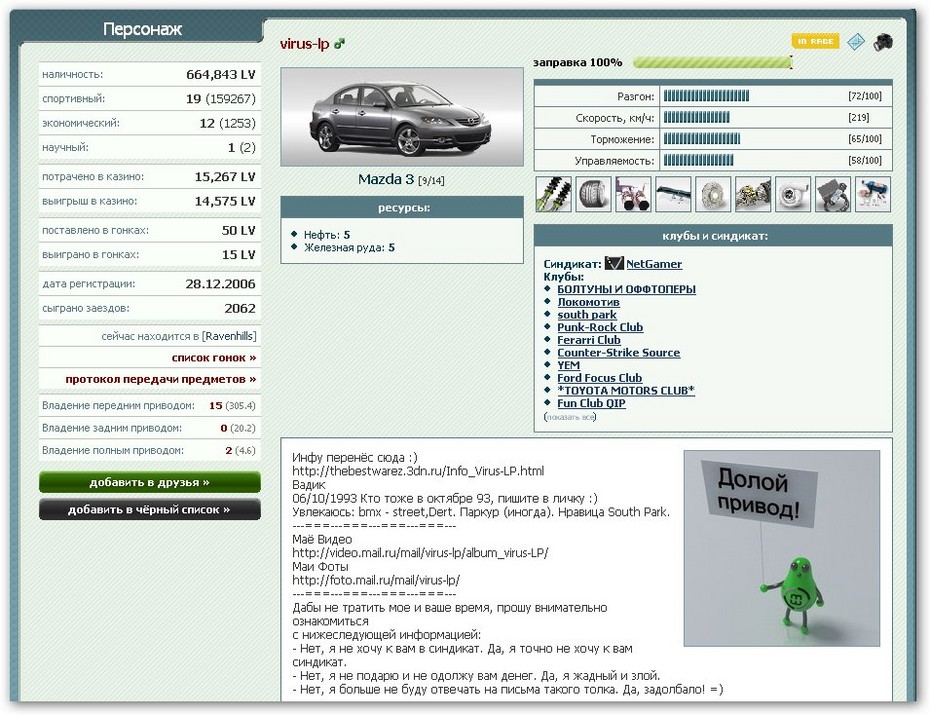This screenshot has height=715, width=930.
Task: Click the Управляемость stat bar
Action: click(698, 160)
